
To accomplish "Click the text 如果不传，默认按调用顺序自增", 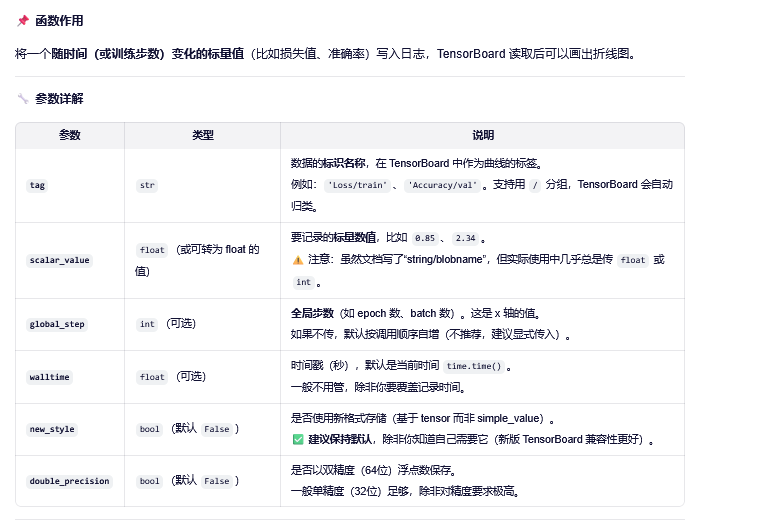I will (364, 334).
